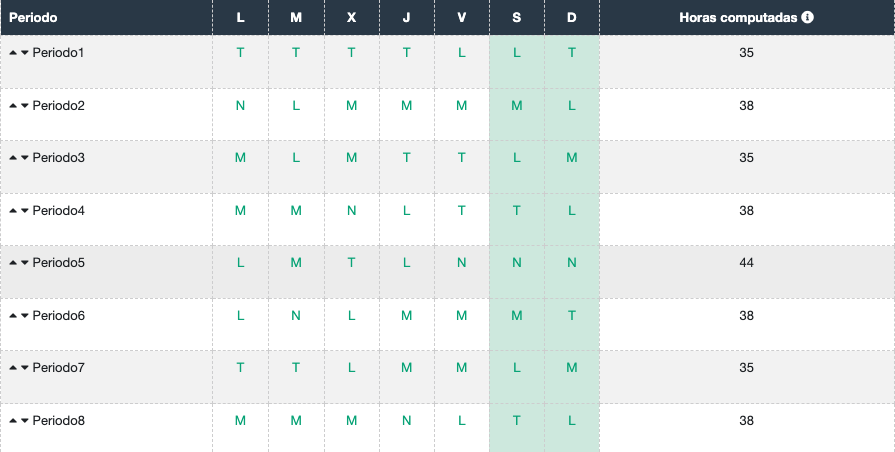Click the up arrow for Periodo7
Screen dimensions: 895x452
pos(13,368)
